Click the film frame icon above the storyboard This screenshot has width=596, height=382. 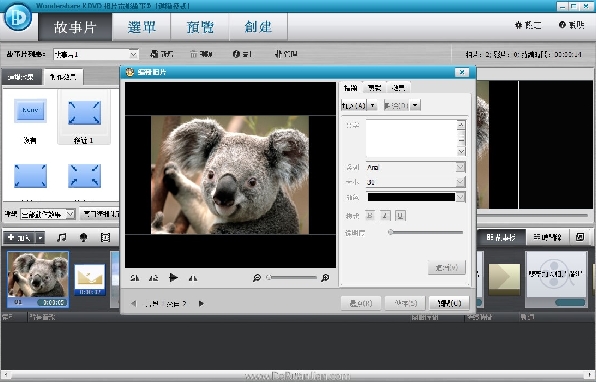click(105, 238)
